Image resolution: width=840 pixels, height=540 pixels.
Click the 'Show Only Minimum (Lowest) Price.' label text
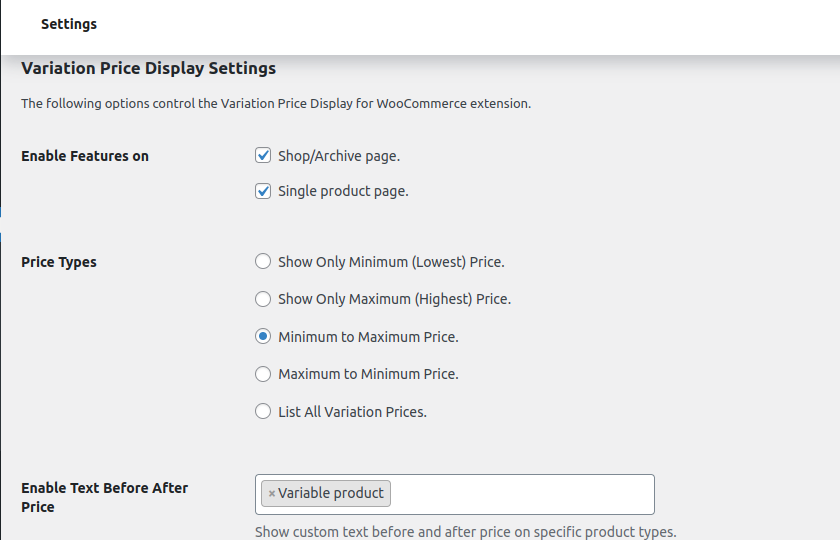[392, 262]
